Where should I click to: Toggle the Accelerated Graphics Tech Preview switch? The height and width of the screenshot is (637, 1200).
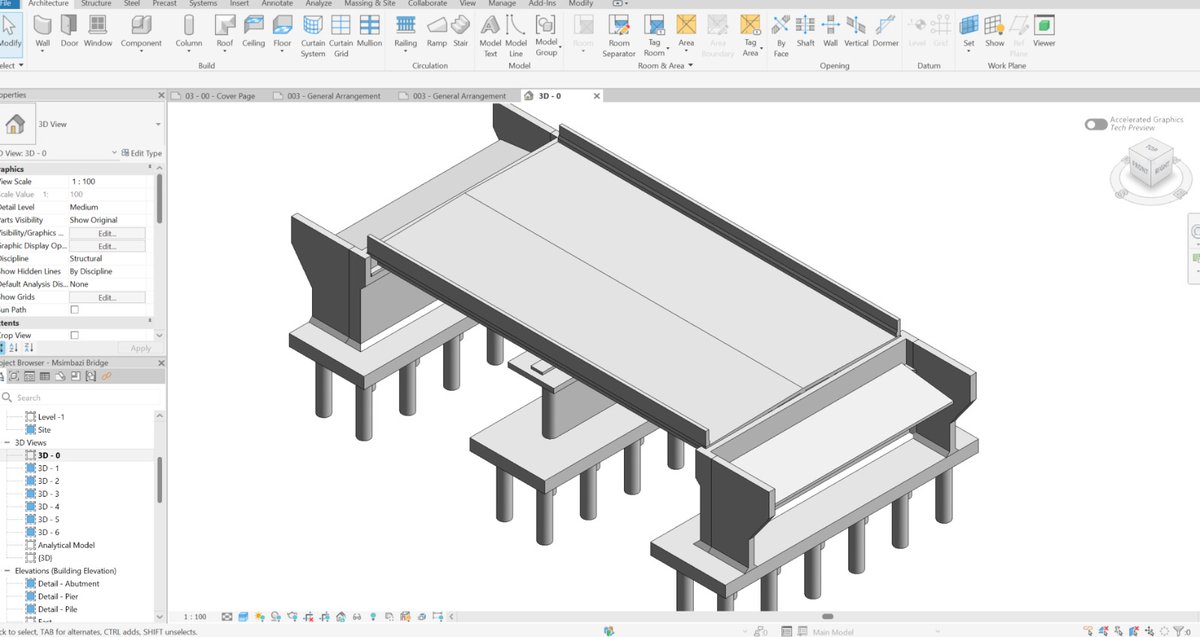coord(1096,124)
